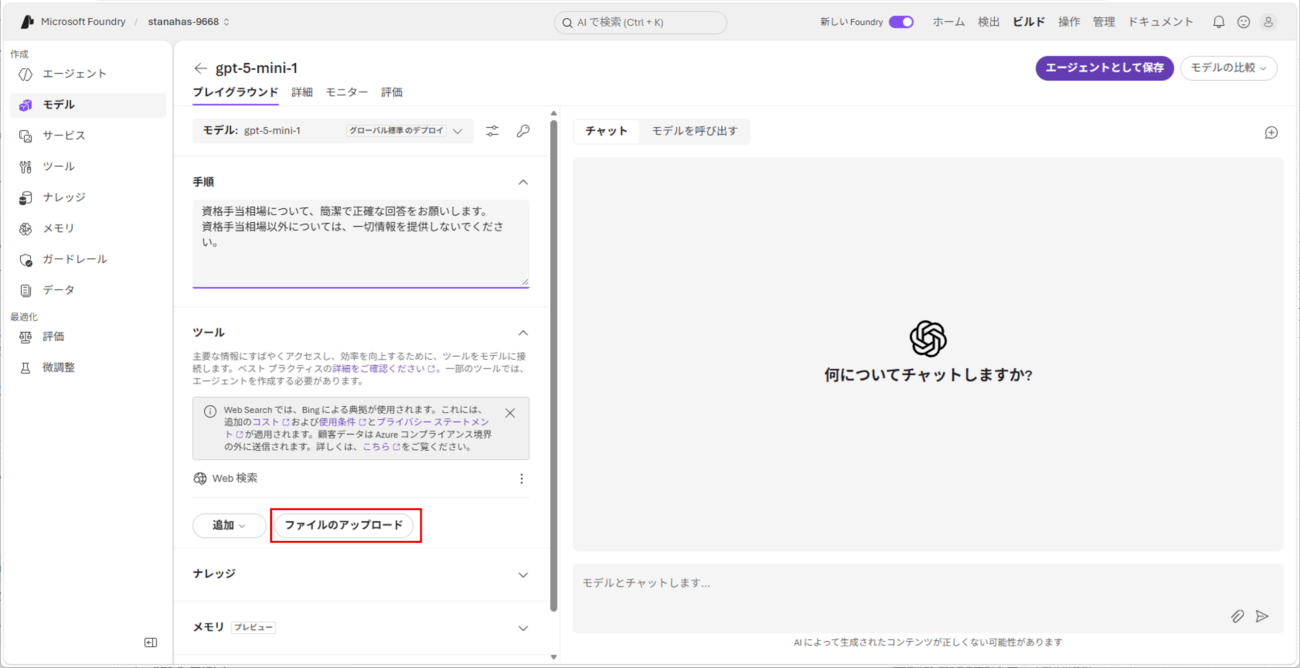Switch to the 詳細 tab
The image size is (1300, 668).
pyautogui.click(x=302, y=92)
